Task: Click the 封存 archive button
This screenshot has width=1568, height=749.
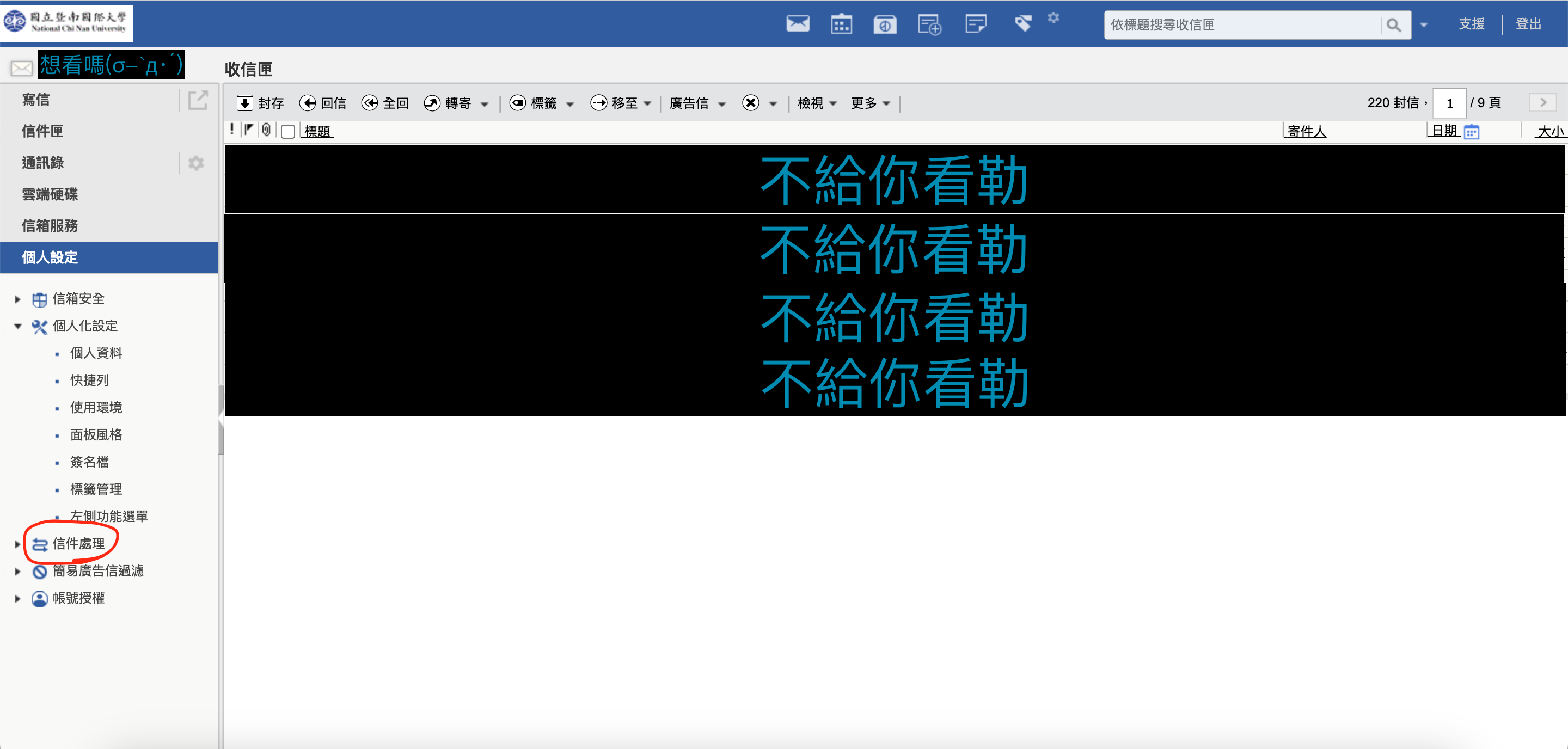Action: coord(261,103)
